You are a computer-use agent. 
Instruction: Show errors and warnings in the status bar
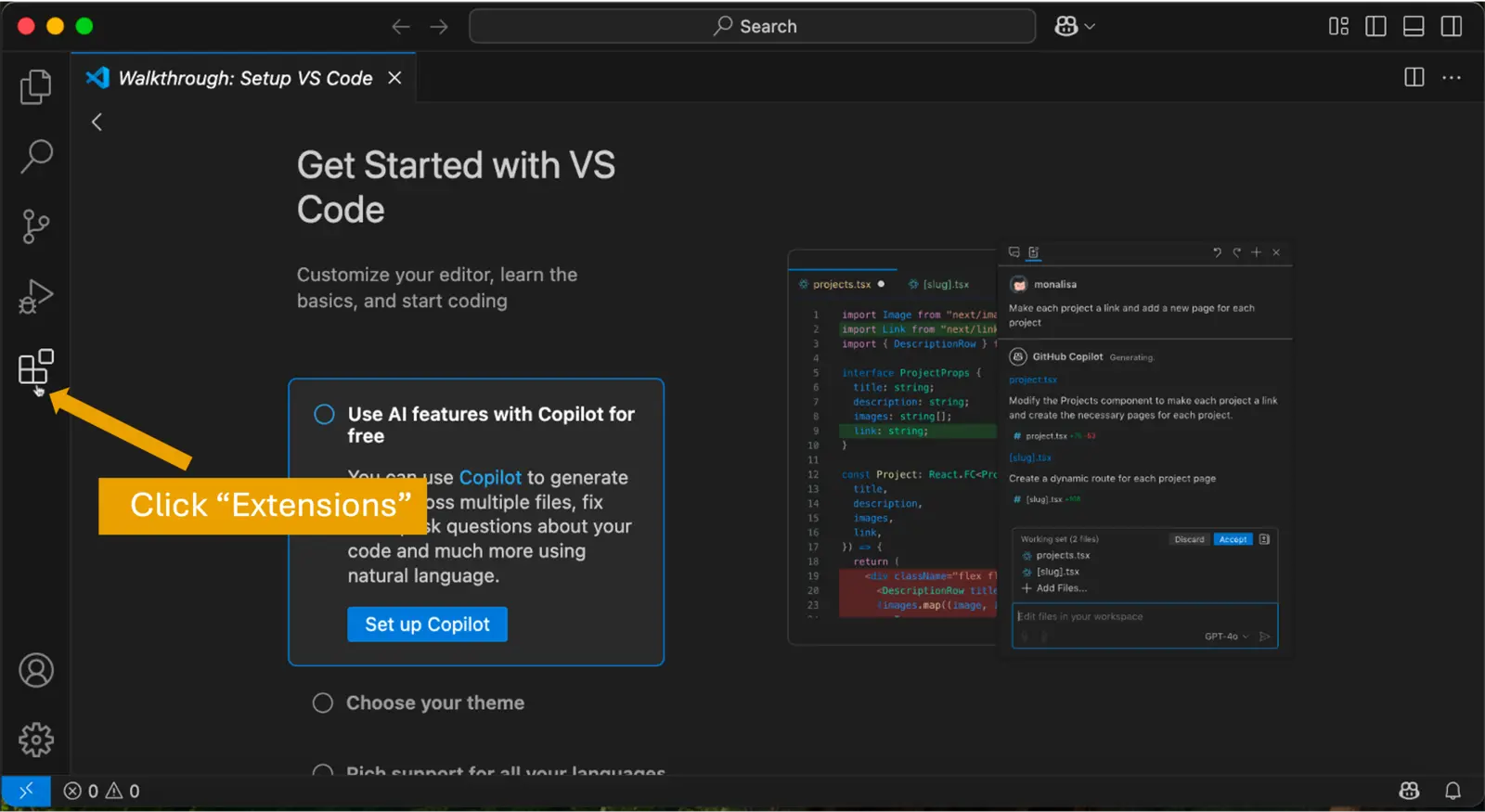tap(102, 791)
